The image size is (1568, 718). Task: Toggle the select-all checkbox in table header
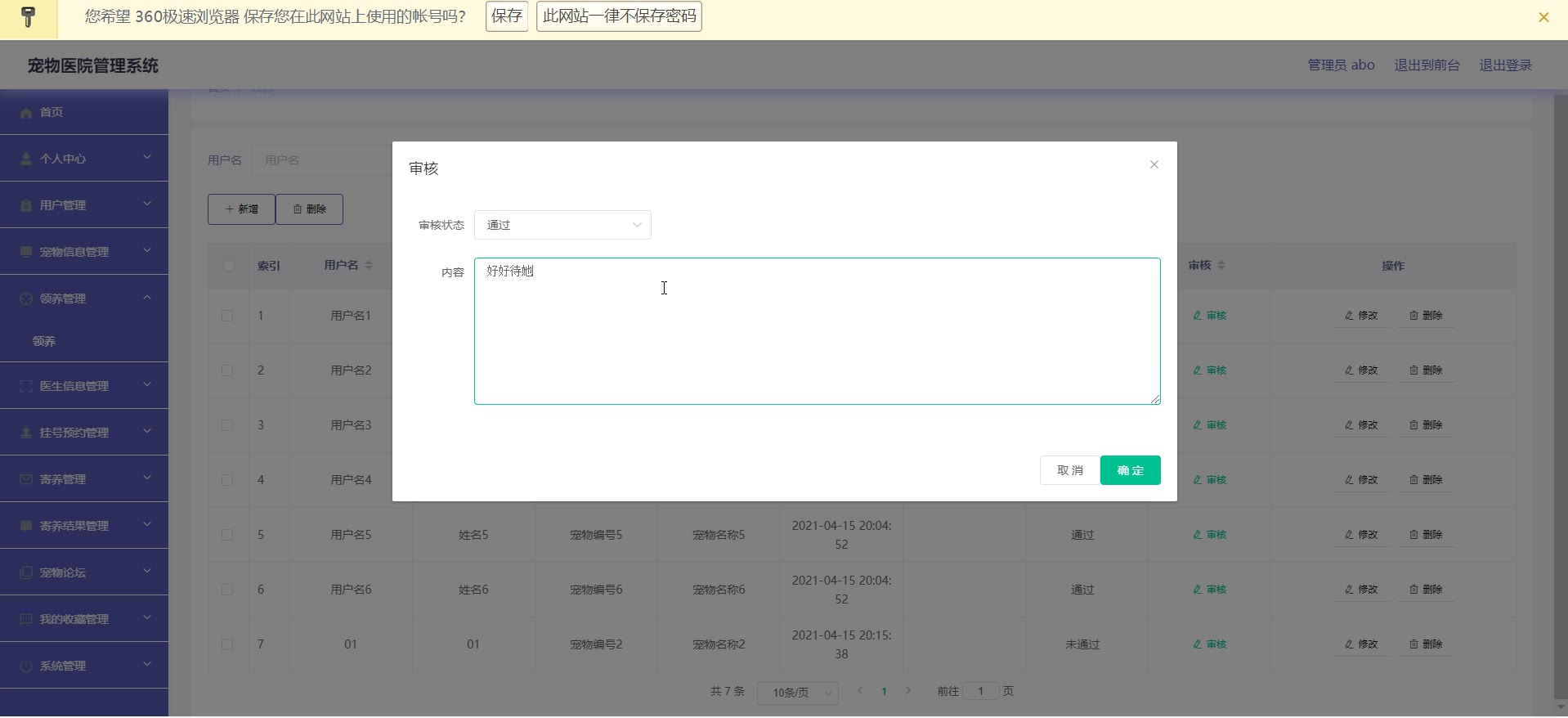[x=228, y=266]
